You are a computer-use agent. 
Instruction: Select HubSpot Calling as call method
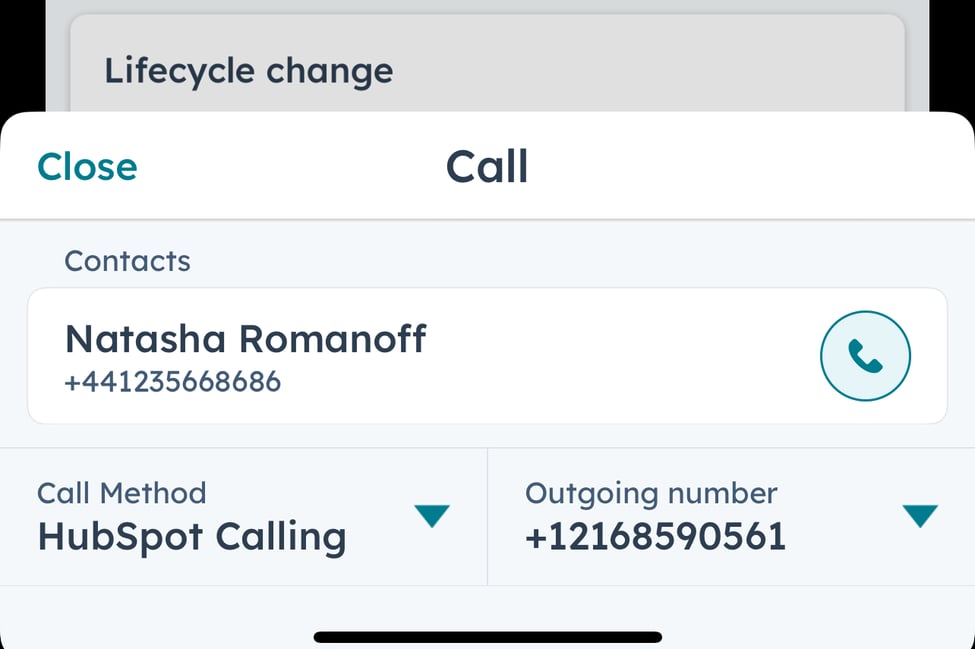[x=190, y=537]
